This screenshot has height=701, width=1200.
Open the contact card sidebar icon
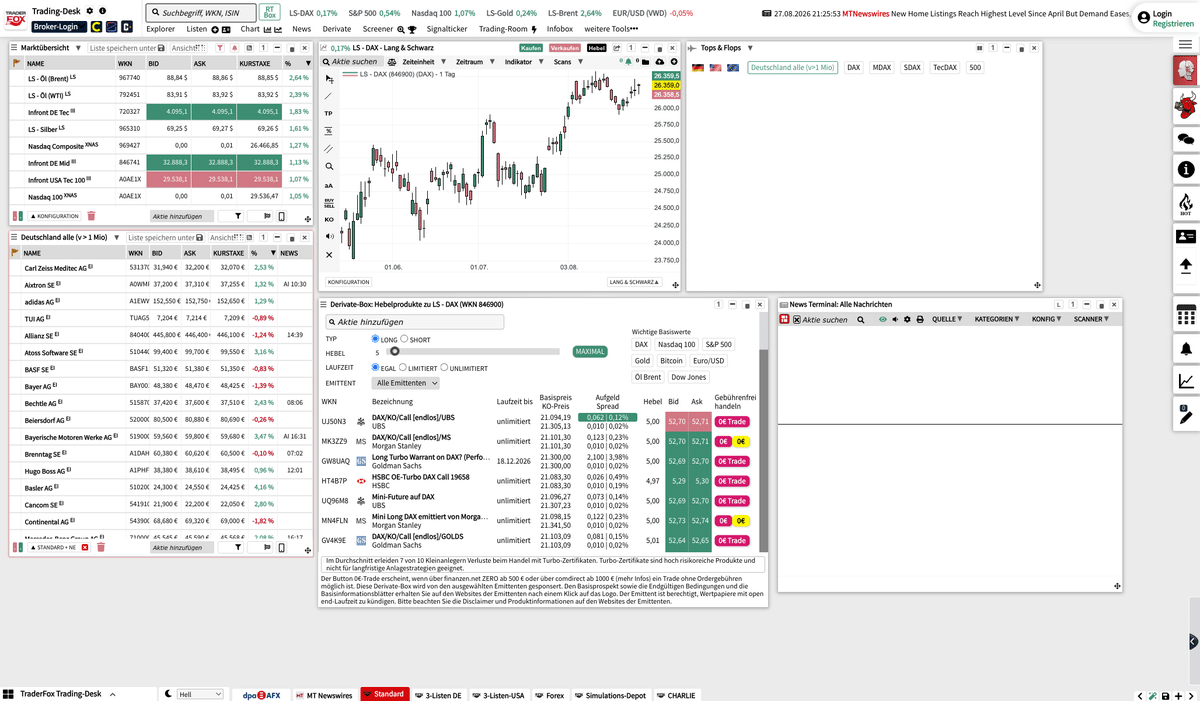click(1186, 237)
